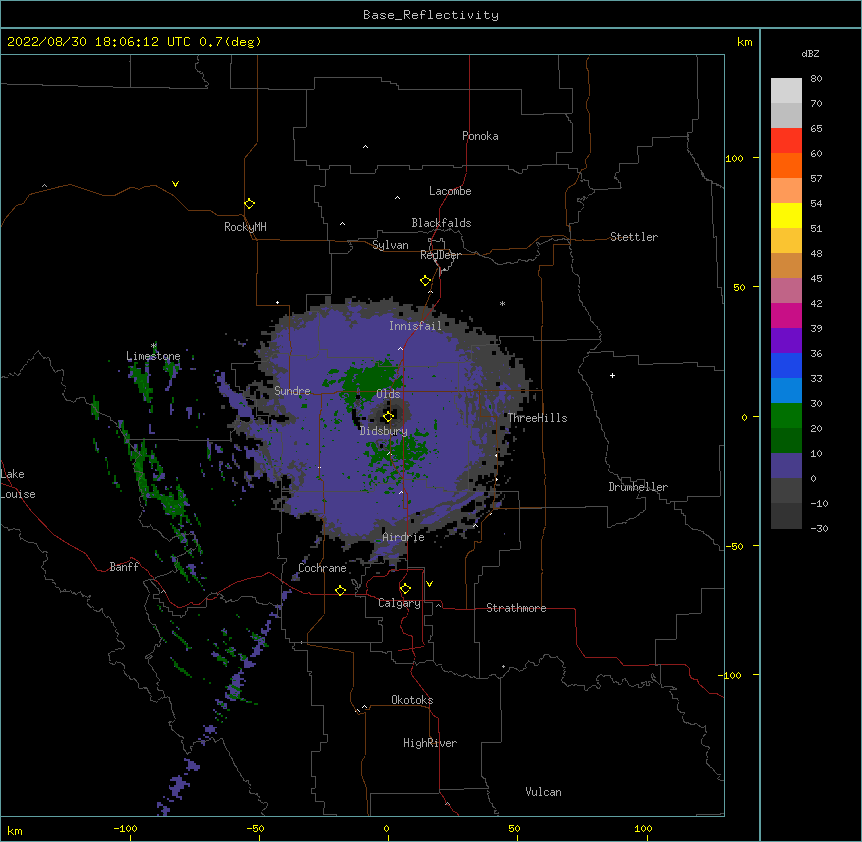862x842 pixels.
Task: Select the yellow diamond marker above RockyMH
Action: (x=249, y=203)
